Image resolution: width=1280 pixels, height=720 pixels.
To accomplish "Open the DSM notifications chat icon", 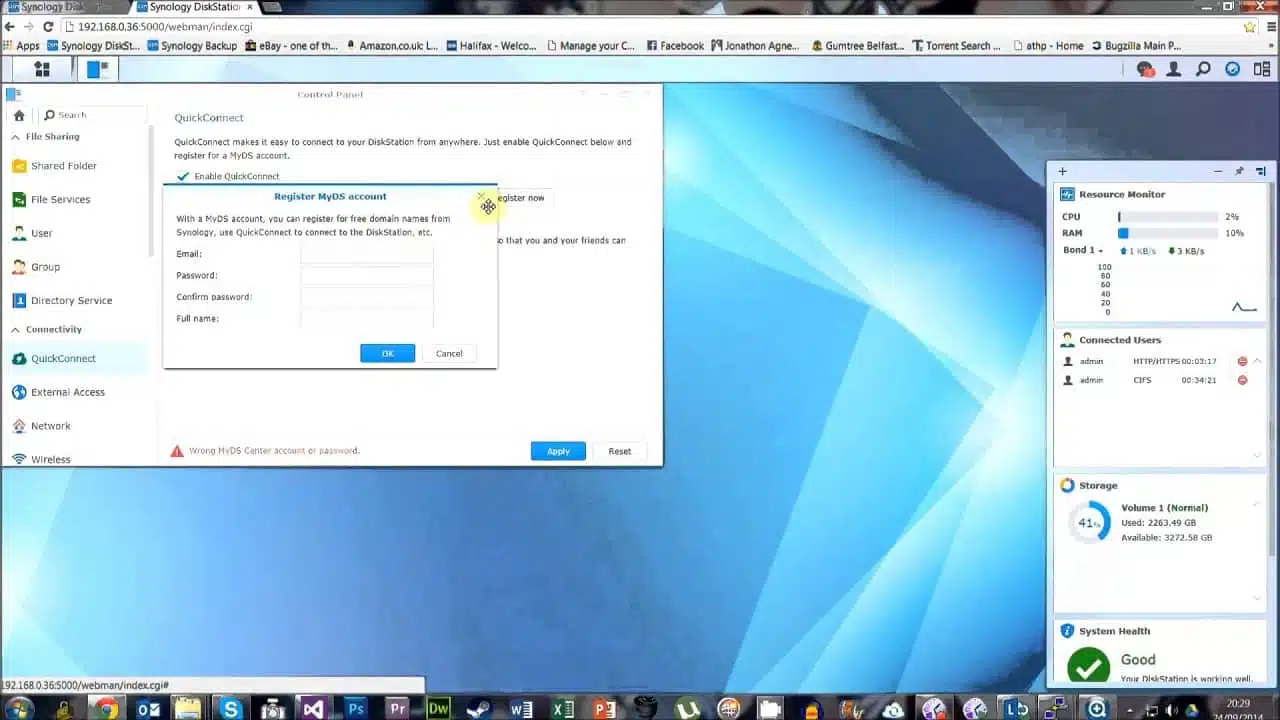I will click(x=1146, y=69).
